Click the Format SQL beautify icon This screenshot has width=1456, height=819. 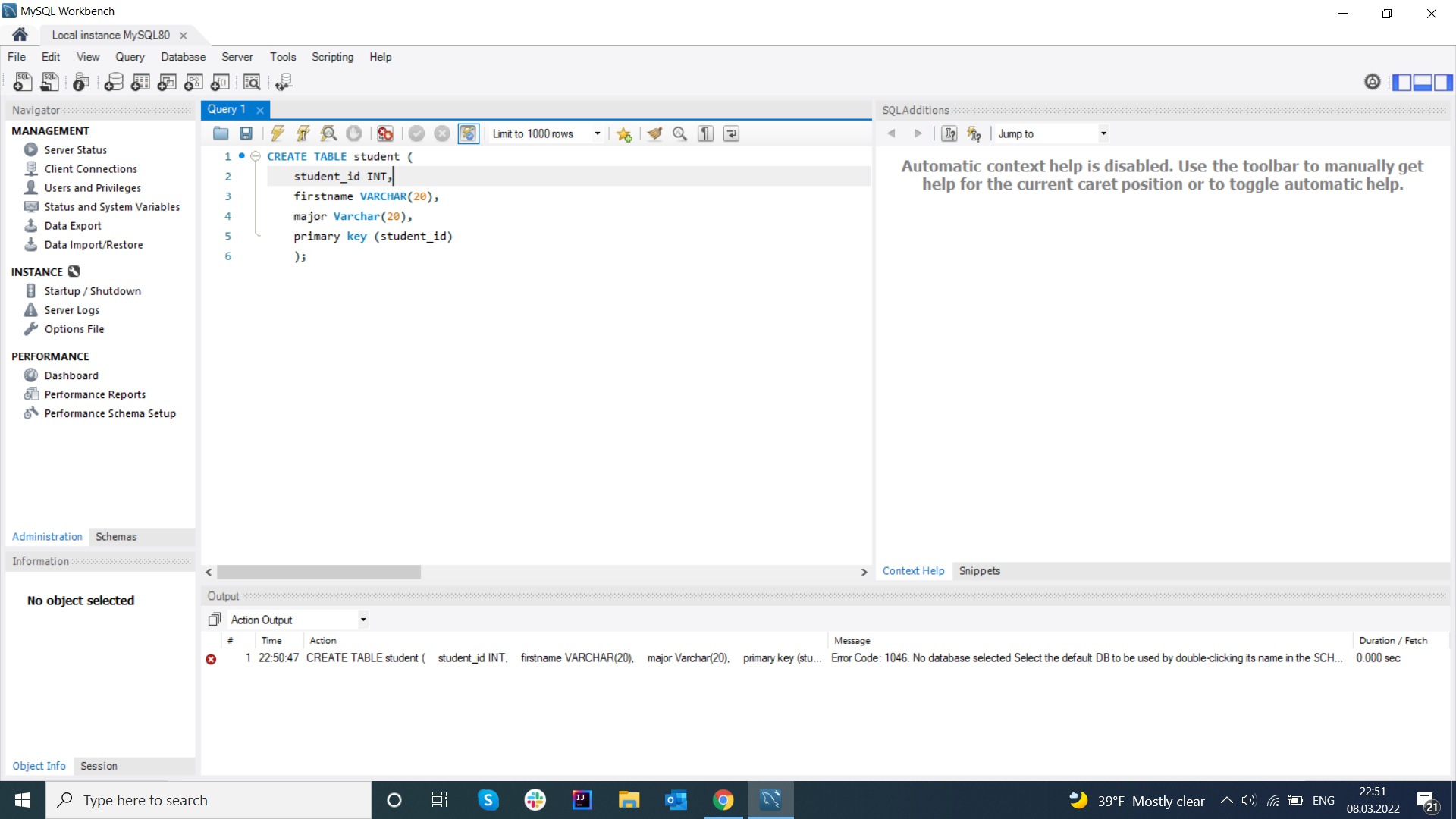point(654,133)
